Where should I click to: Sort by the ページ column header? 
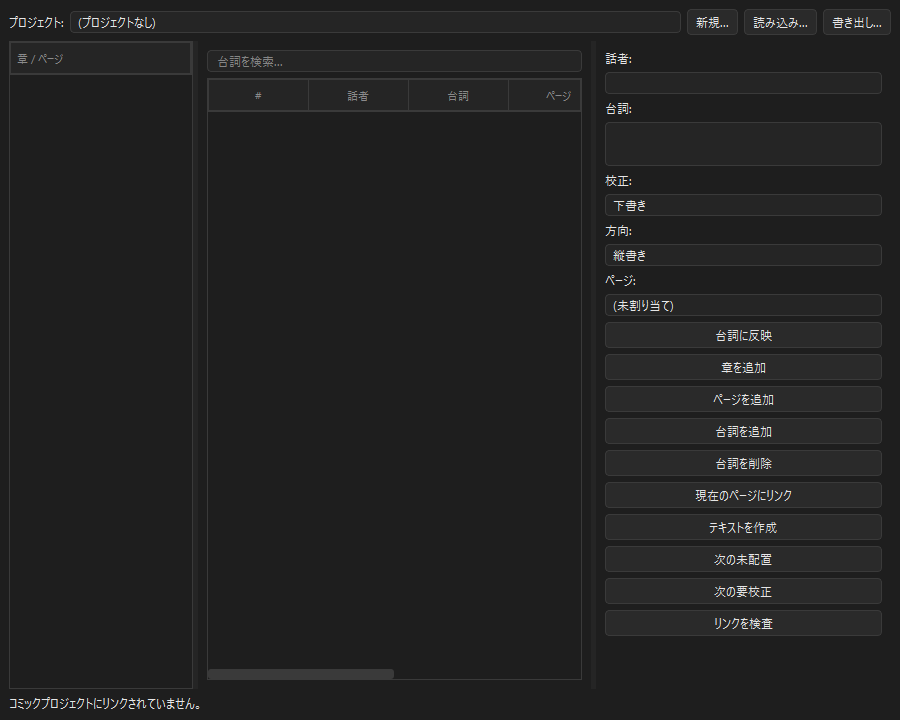(x=545, y=95)
